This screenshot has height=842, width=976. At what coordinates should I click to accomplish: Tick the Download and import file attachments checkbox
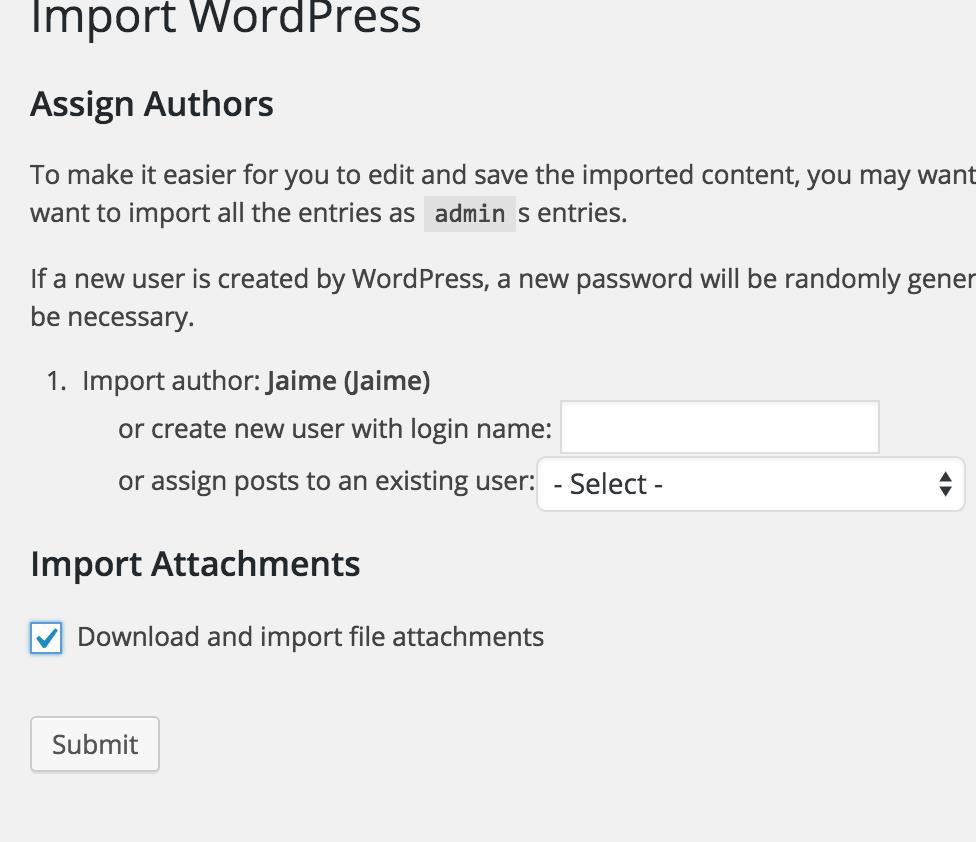tap(46, 638)
